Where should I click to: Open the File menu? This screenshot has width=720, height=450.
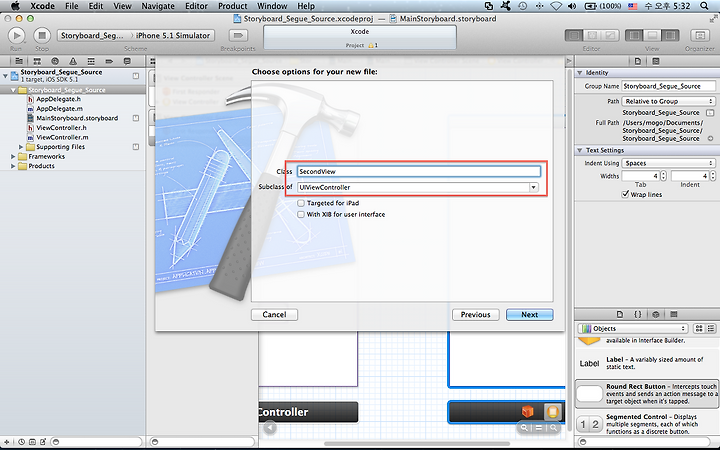[x=72, y=6]
